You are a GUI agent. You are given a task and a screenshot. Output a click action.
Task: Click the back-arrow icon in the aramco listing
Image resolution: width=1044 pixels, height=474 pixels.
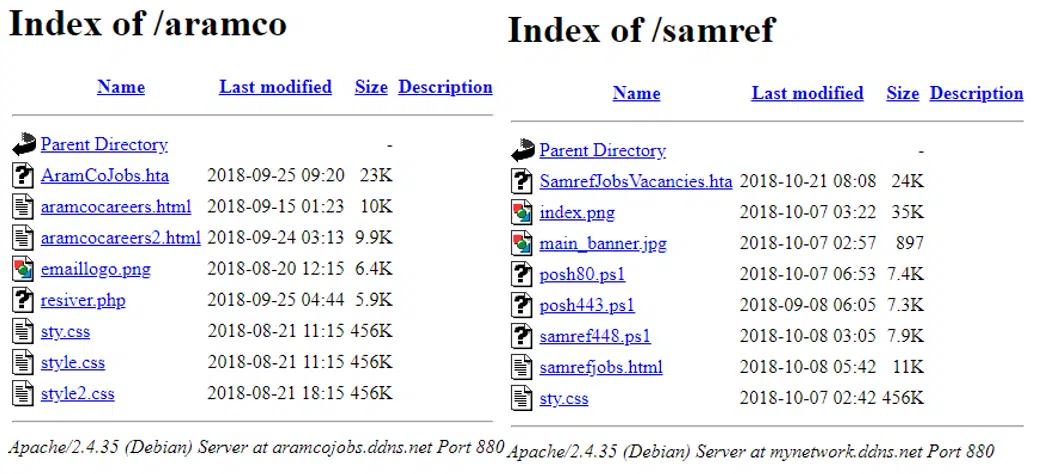(x=23, y=144)
